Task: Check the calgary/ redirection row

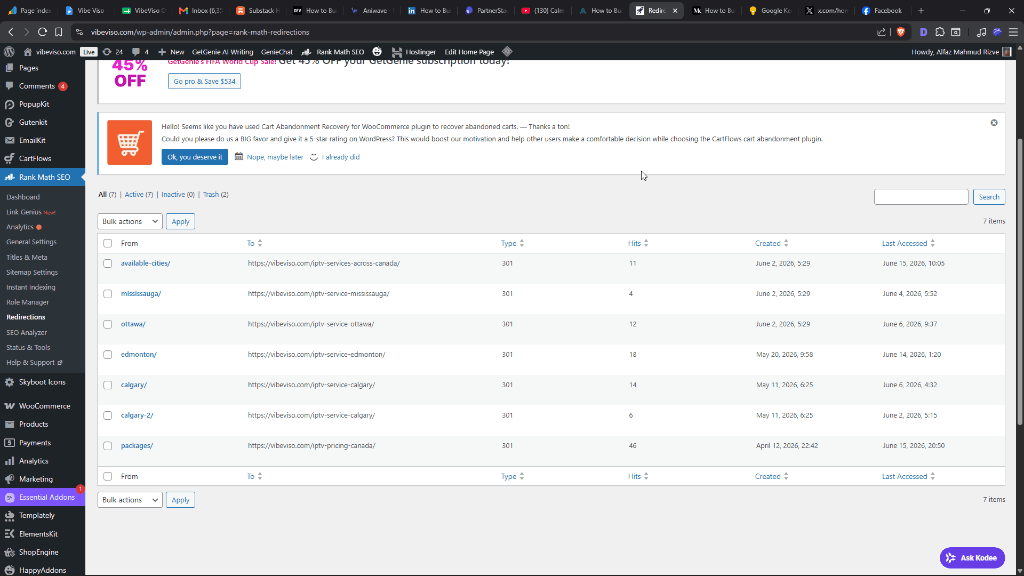Action: point(108,385)
